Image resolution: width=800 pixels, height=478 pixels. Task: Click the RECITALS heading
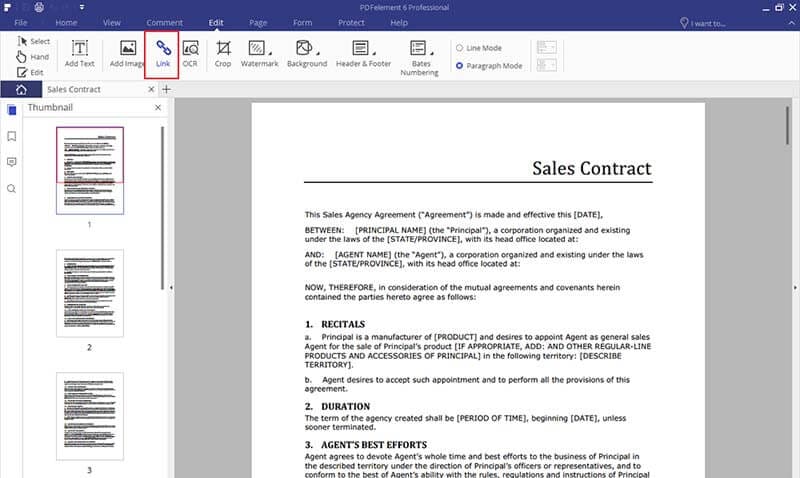coord(343,324)
